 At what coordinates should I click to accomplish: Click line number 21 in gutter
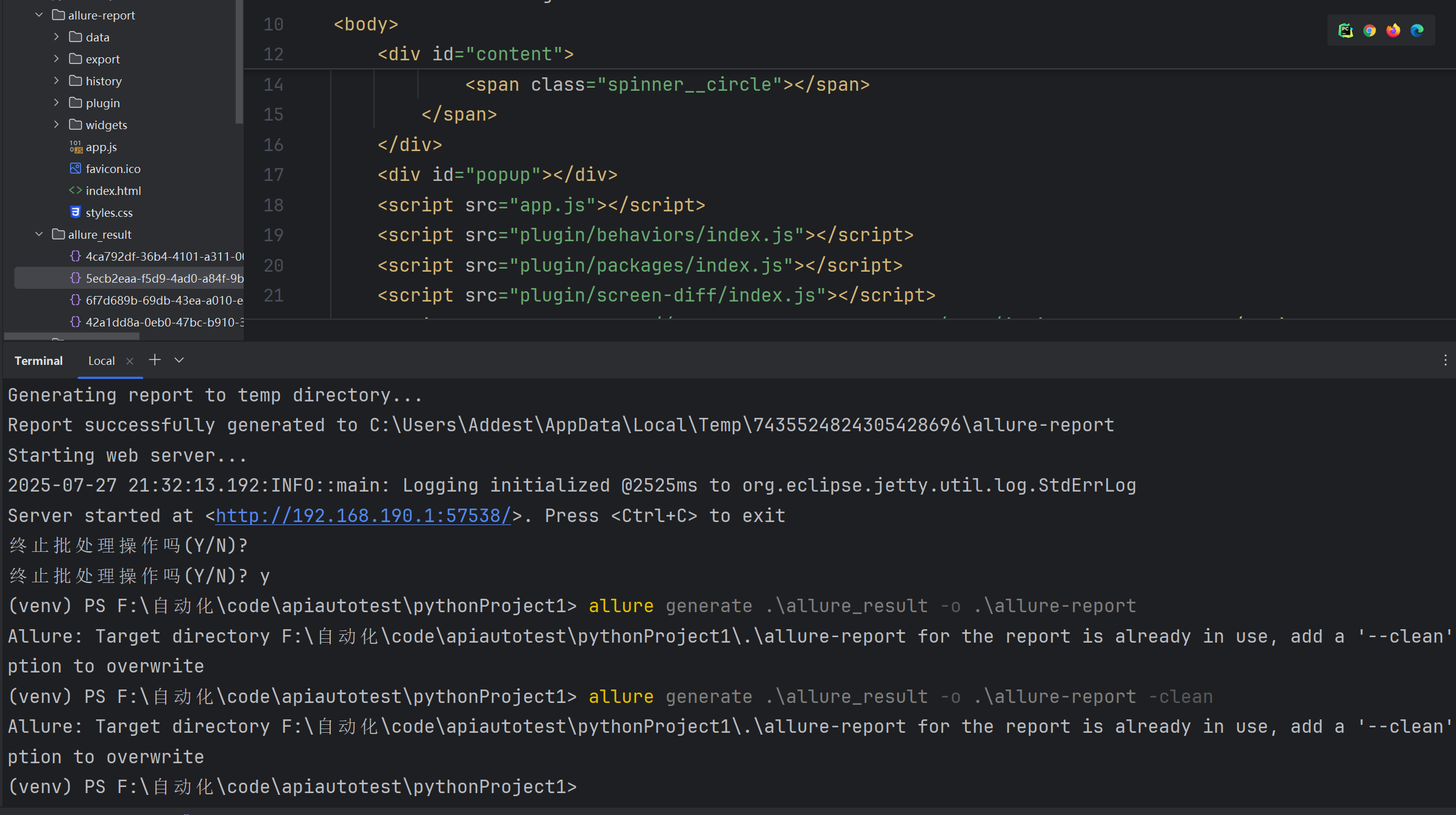pos(274,295)
